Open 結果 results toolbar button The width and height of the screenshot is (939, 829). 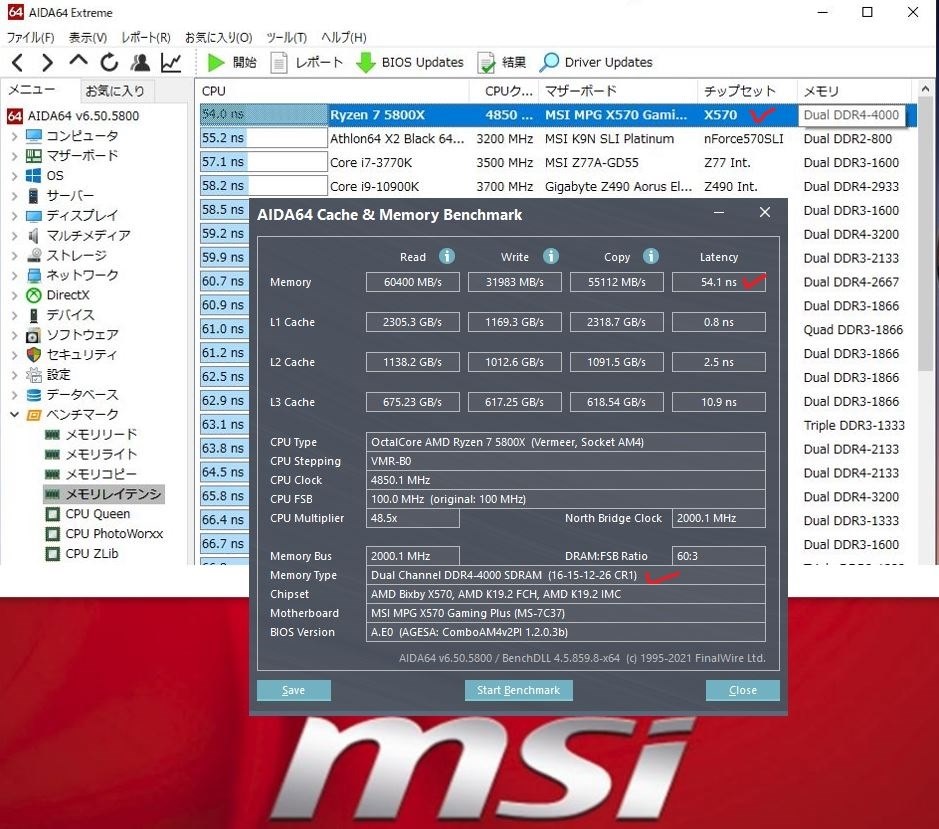[x=502, y=62]
